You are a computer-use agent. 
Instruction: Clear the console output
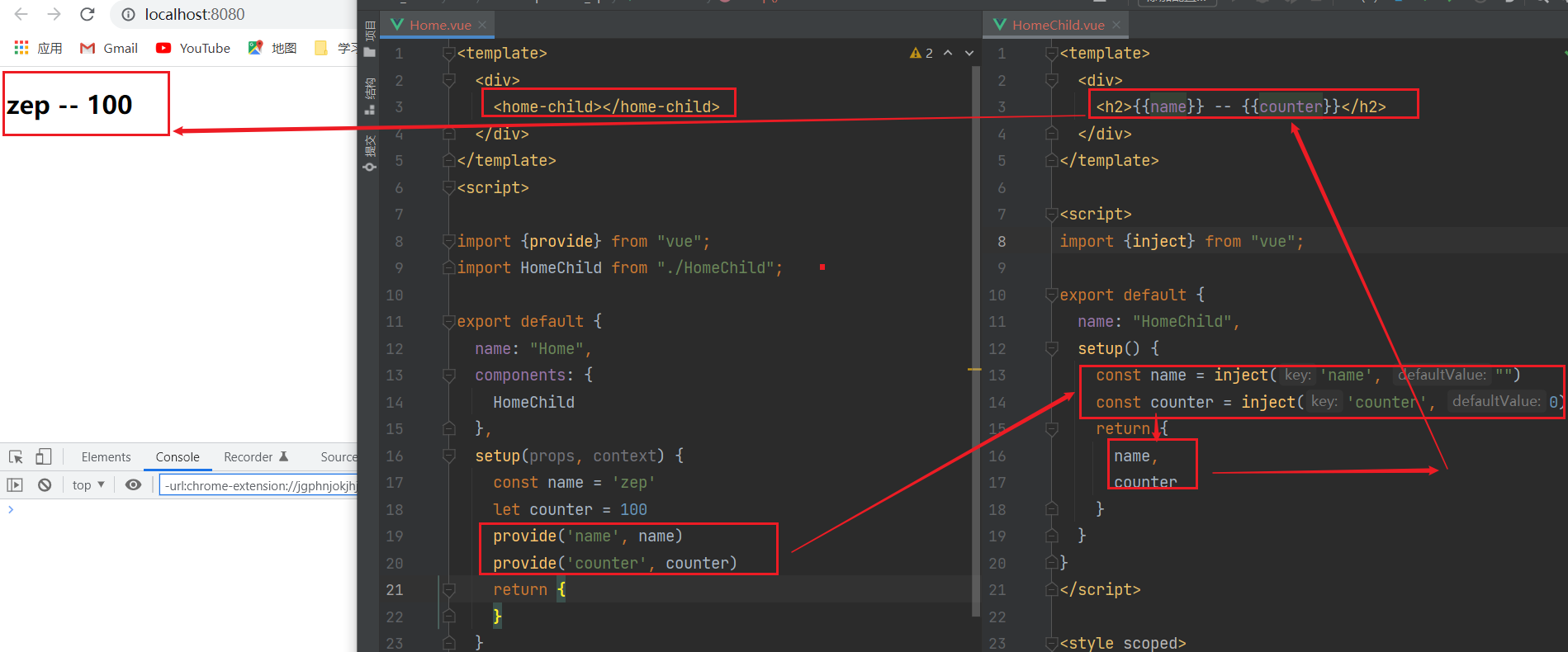click(x=45, y=485)
